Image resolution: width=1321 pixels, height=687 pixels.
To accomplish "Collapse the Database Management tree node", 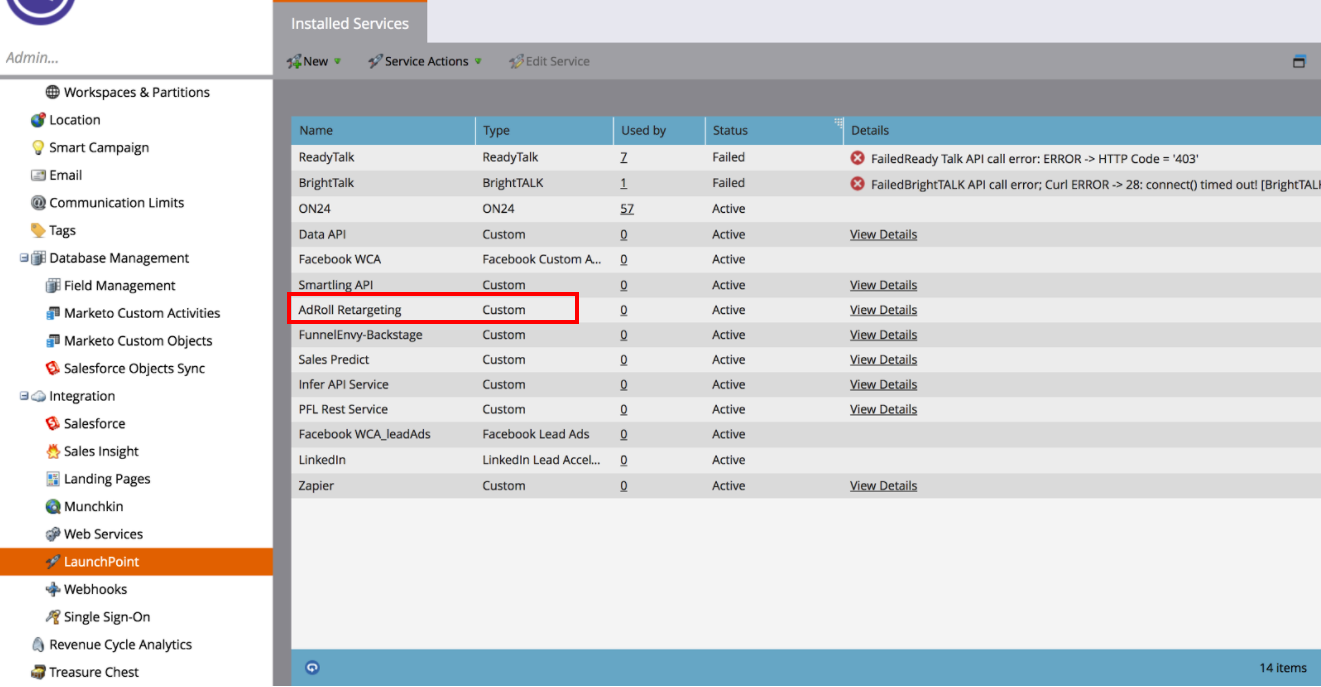I will 24,258.
